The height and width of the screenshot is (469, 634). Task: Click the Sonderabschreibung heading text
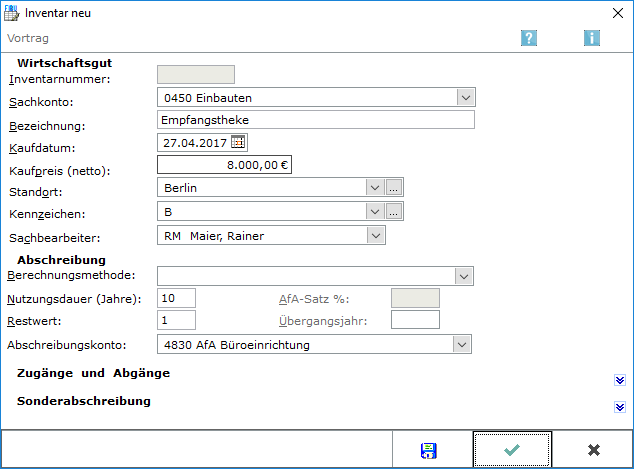84,401
